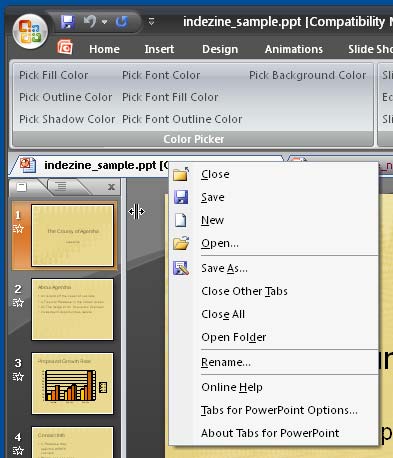Select slide 3 chart thumbnail
Screen dimensions: 393x458
coord(72,383)
